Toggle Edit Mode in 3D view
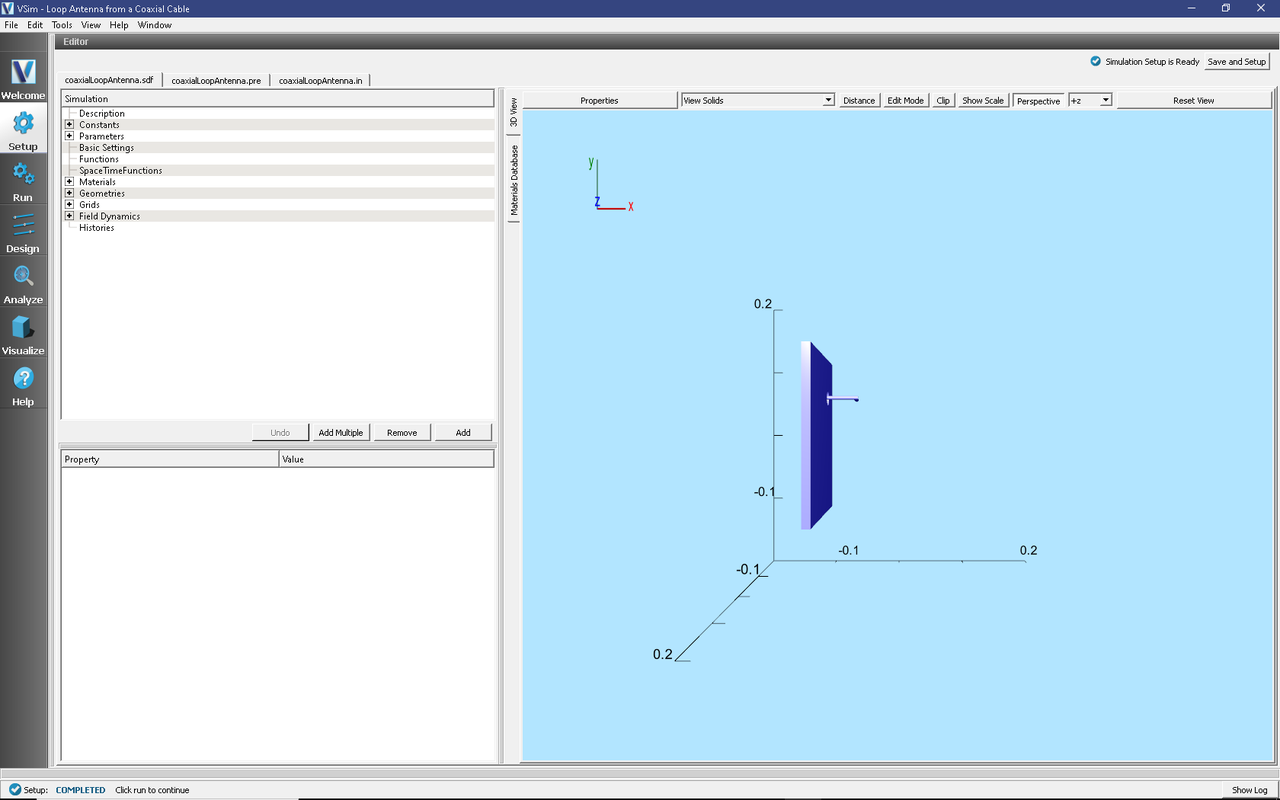1280x800 pixels. click(x=905, y=101)
